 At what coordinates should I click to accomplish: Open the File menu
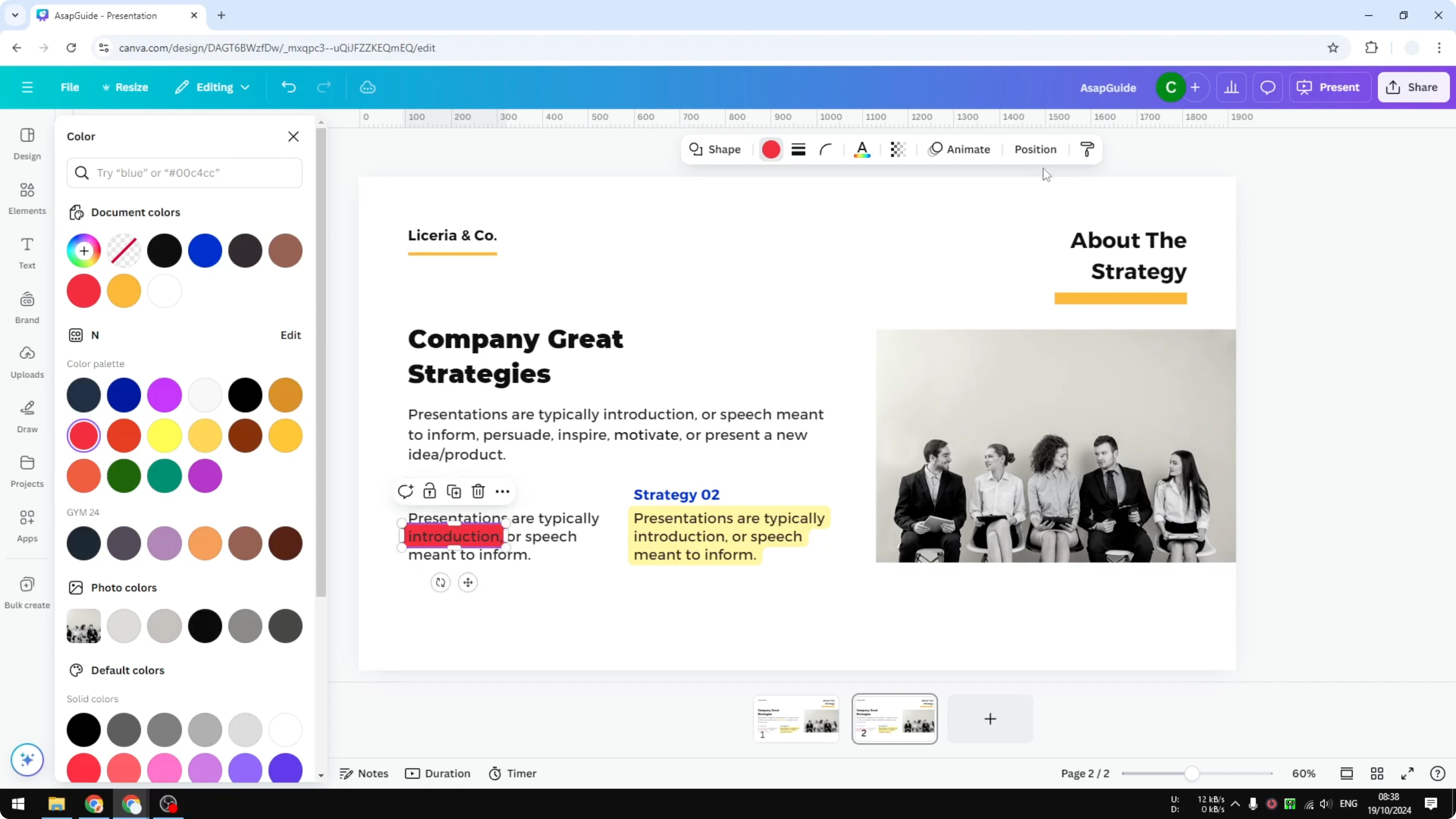coord(70,87)
